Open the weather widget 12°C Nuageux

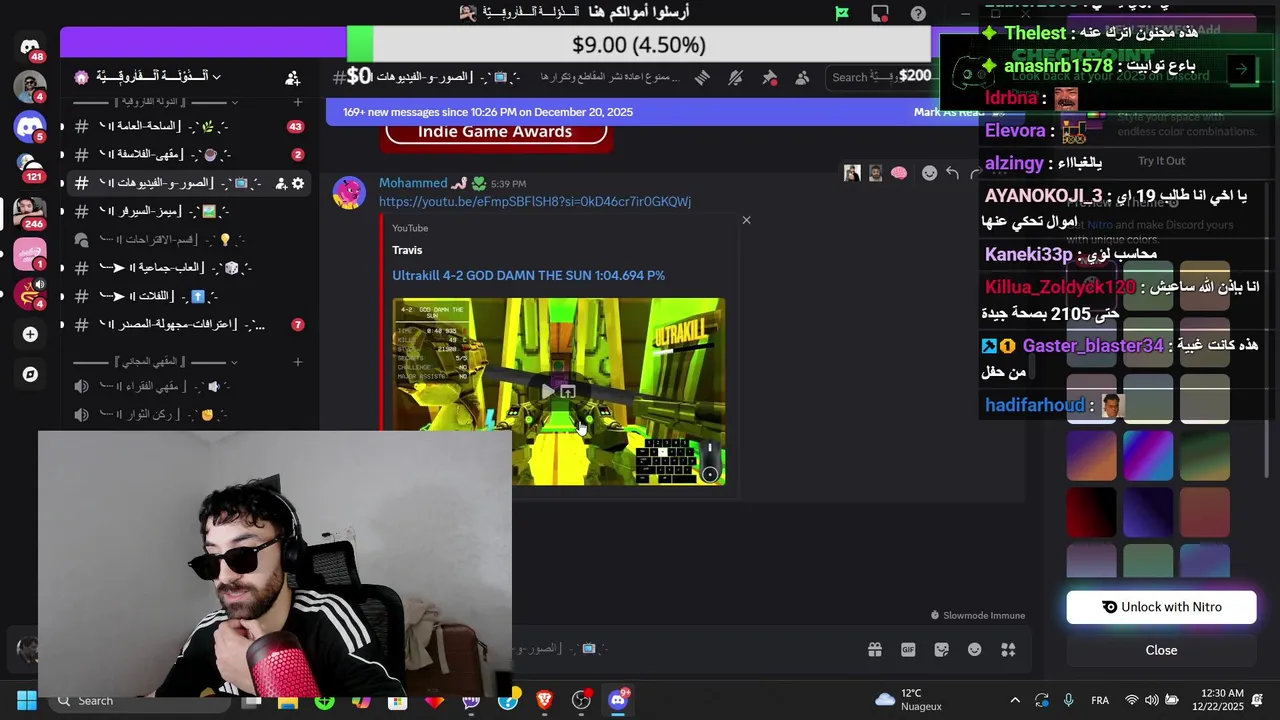tap(908, 700)
